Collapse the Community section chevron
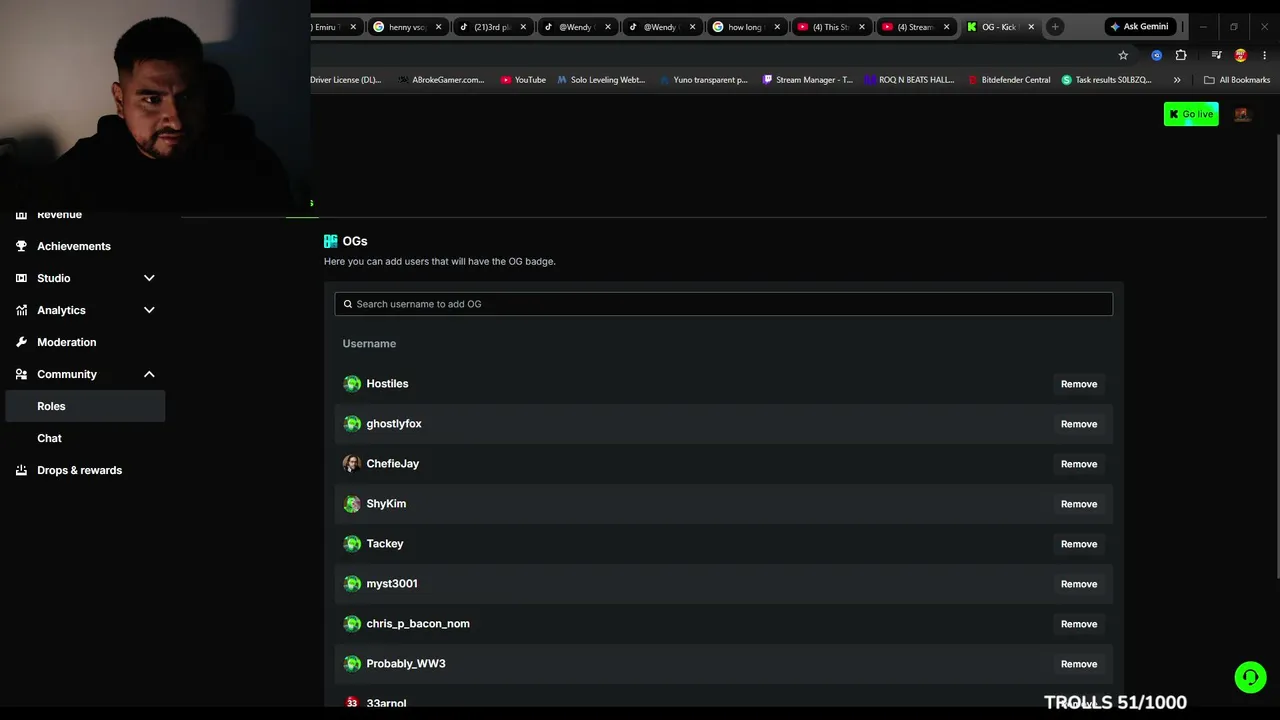The height and width of the screenshot is (720, 1280). (149, 374)
